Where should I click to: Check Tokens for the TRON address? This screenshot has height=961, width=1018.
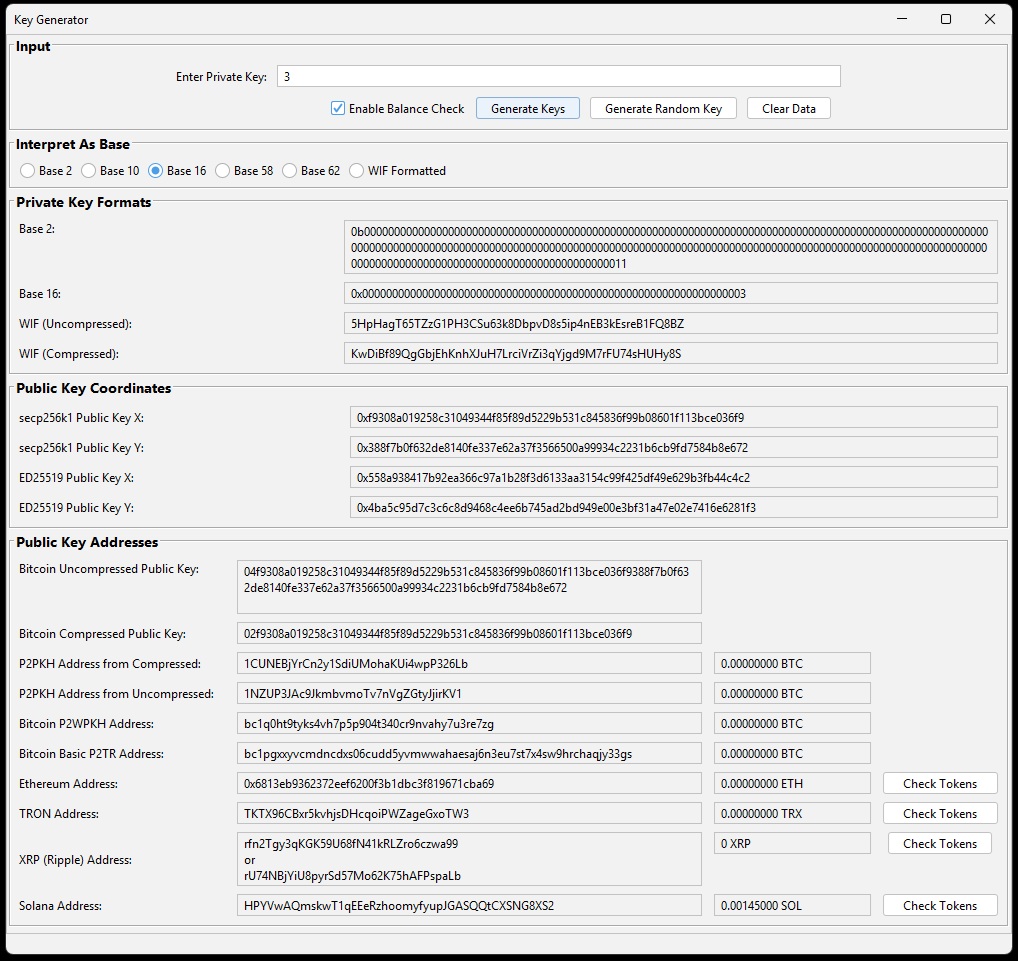click(939, 813)
